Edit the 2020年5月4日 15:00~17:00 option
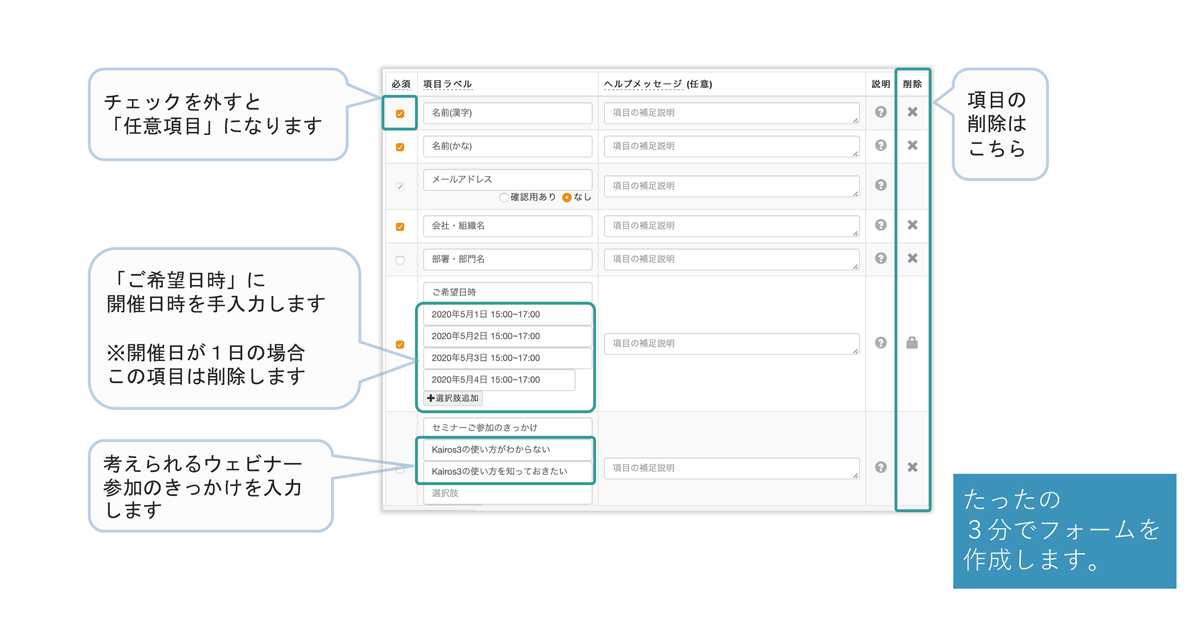 (499, 380)
